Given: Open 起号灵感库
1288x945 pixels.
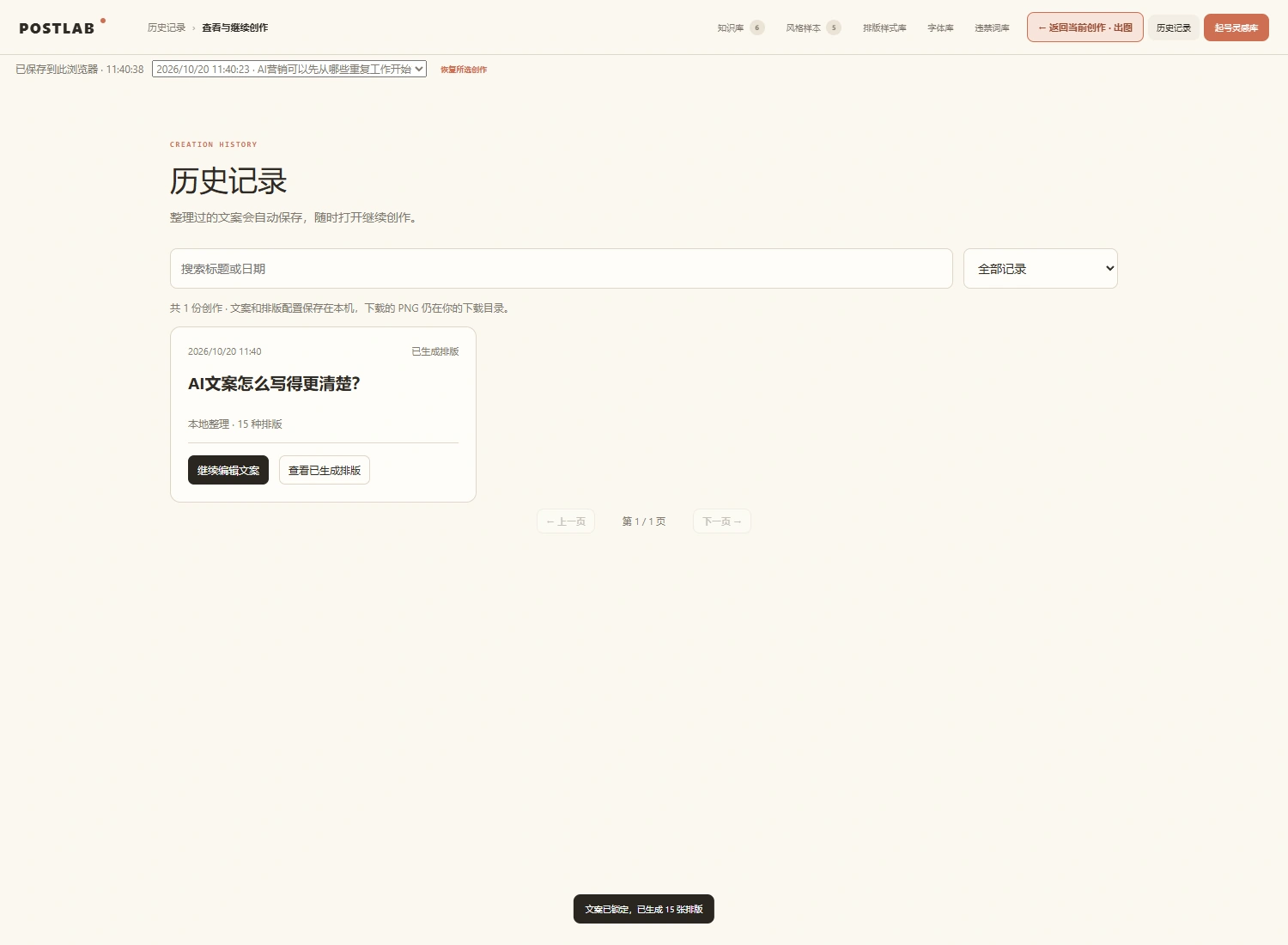Looking at the screenshot, I should tap(1236, 27).
